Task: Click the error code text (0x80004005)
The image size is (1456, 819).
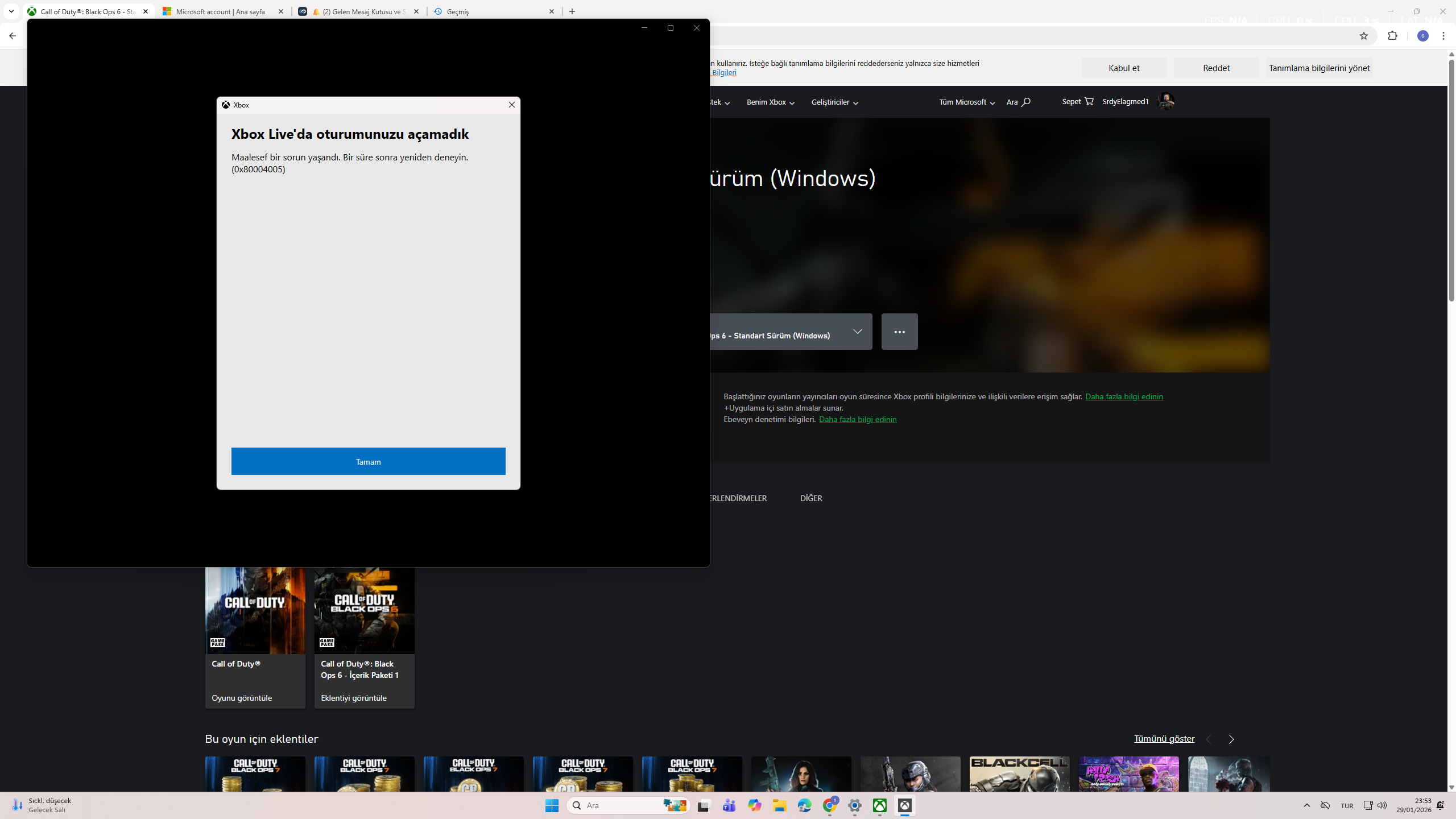Action: click(x=258, y=169)
